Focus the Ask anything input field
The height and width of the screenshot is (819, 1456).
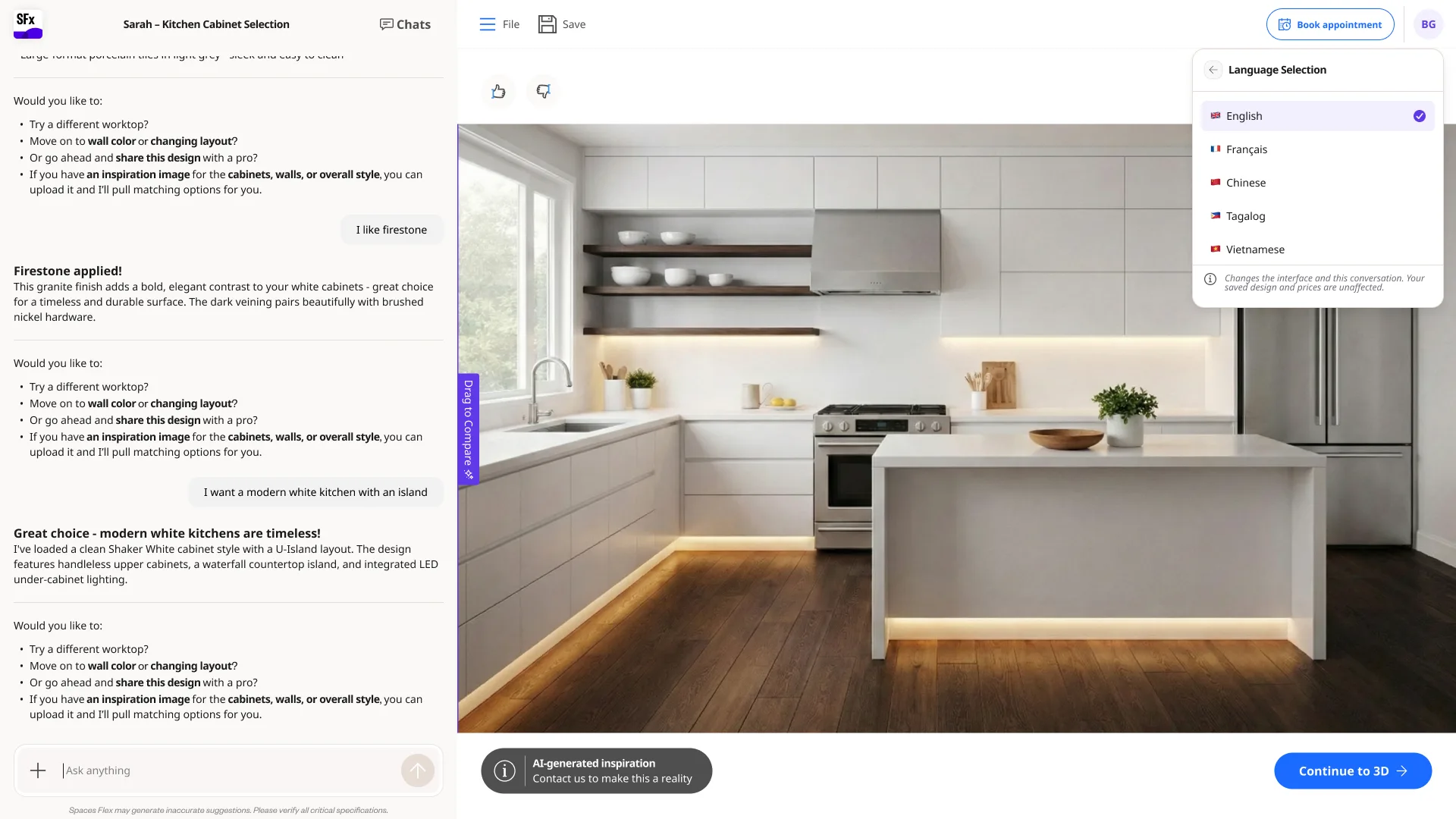(x=229, y=770)
